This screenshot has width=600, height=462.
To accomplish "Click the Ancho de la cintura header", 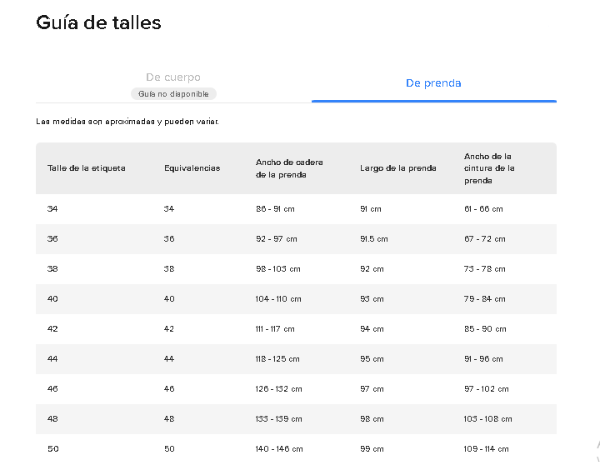I will [489, 168].
